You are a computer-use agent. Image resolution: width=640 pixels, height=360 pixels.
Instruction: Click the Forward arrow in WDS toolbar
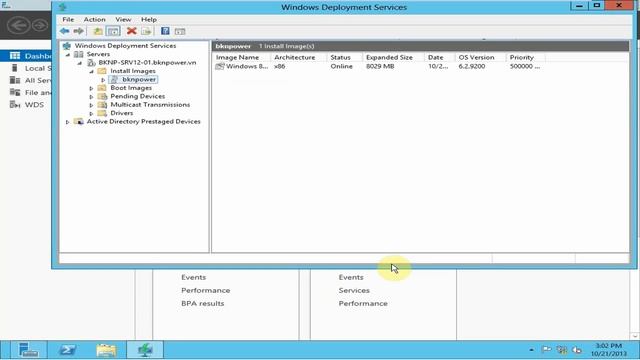78,31
